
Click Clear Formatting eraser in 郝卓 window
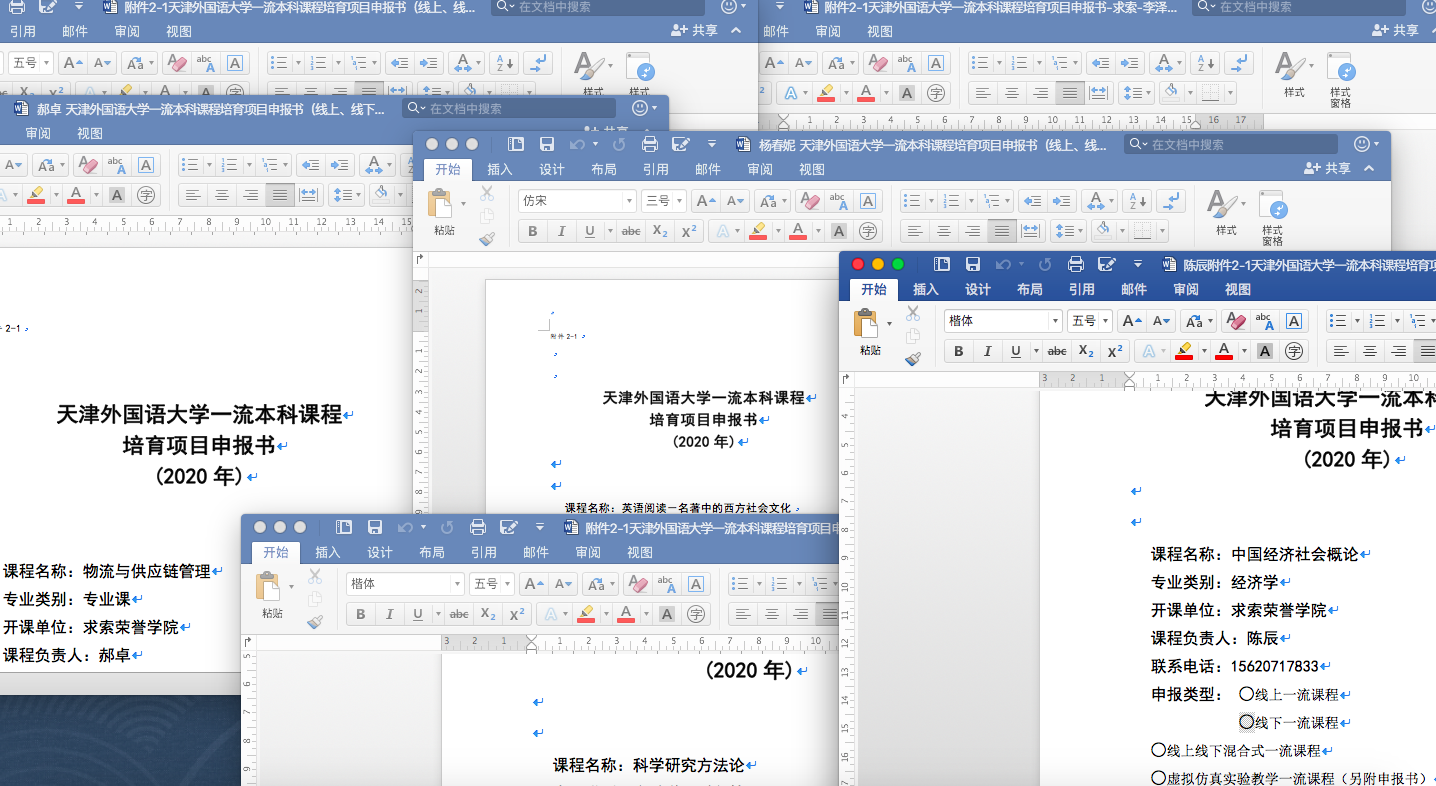click(x=88, y=165)
